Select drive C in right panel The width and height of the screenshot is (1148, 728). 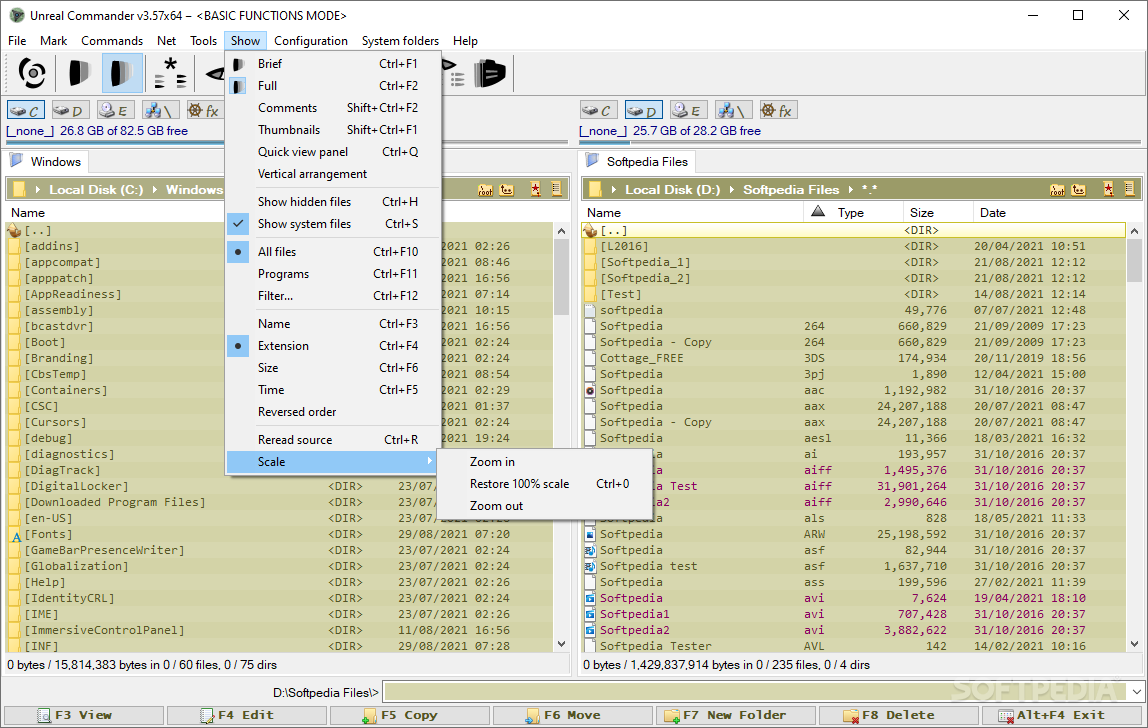click(x=599, y=110)
